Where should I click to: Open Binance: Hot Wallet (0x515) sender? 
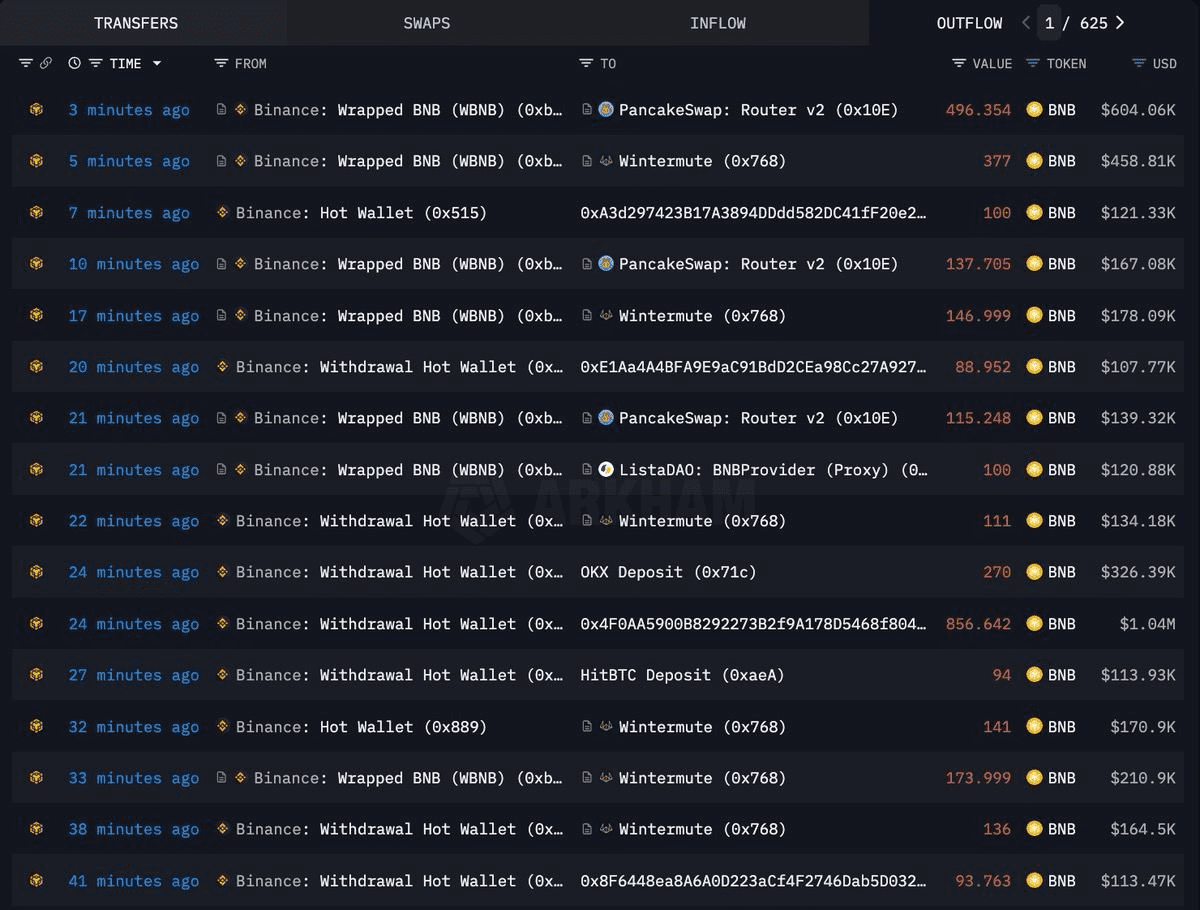tap(360, 213)
